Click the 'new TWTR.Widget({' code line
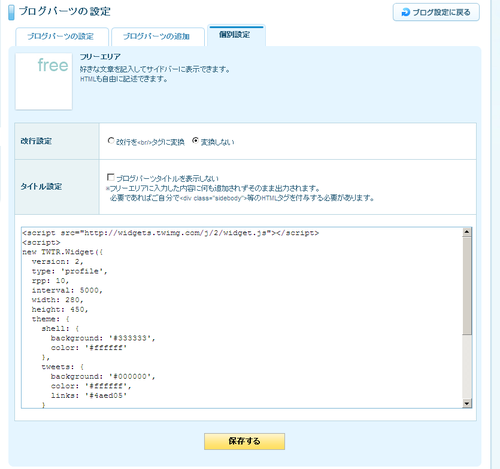 click(x=63, y=252)
